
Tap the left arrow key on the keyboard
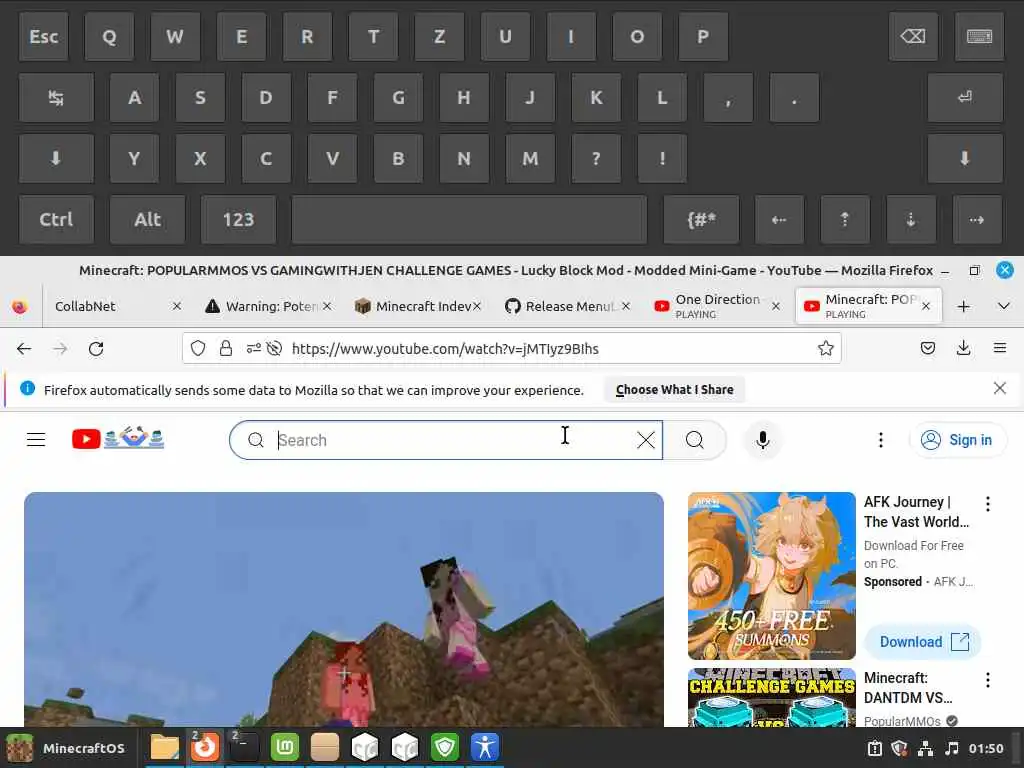[x=779, y=219]
